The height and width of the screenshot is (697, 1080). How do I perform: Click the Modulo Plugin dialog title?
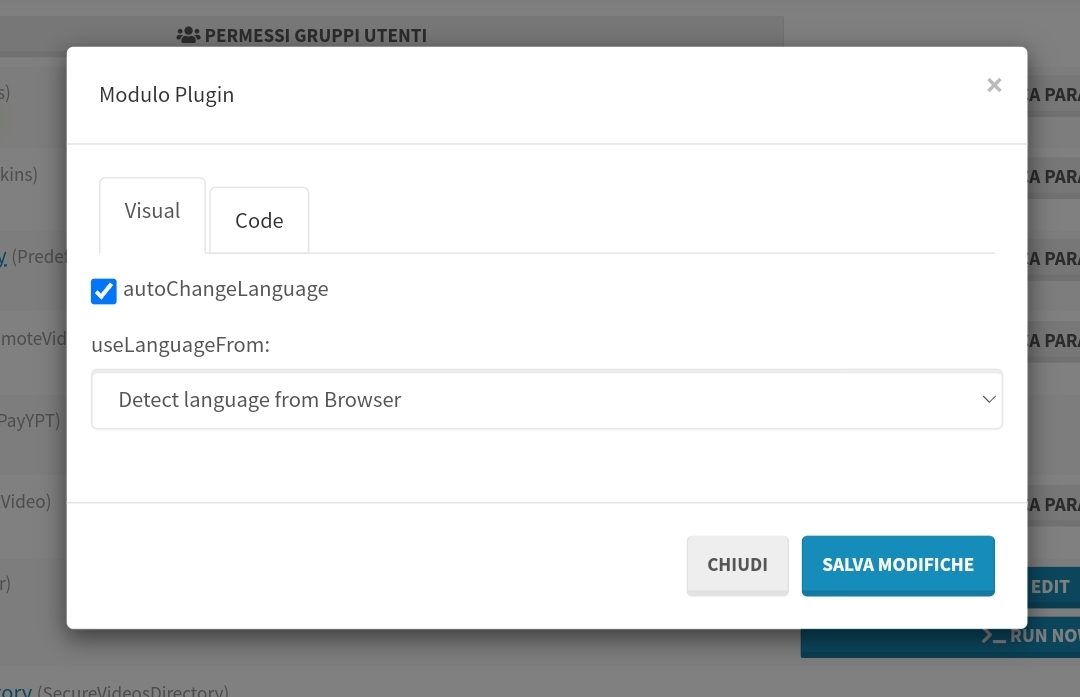167,94
